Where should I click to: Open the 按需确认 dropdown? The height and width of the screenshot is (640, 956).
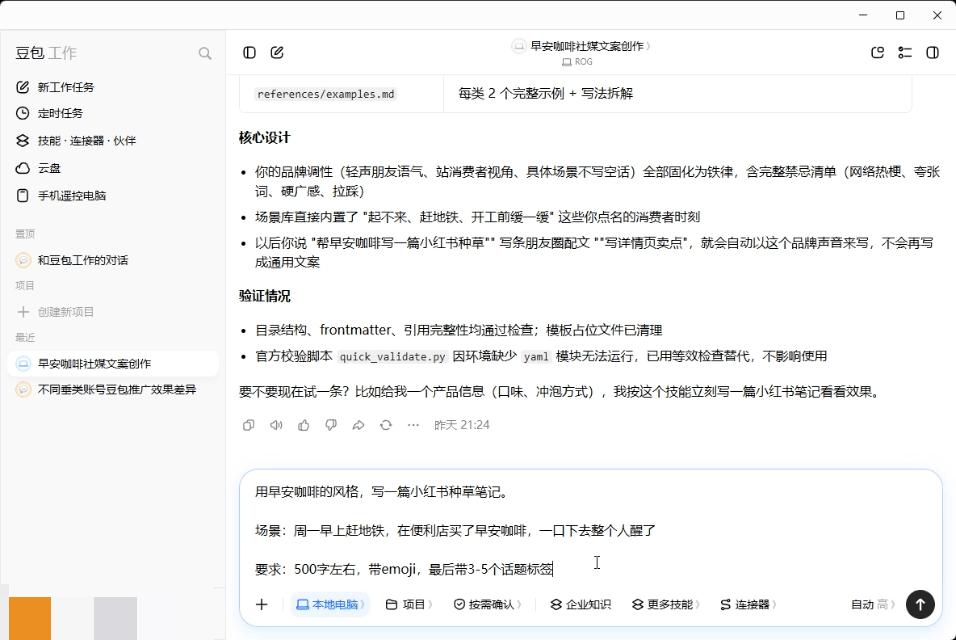click(487, 604)
